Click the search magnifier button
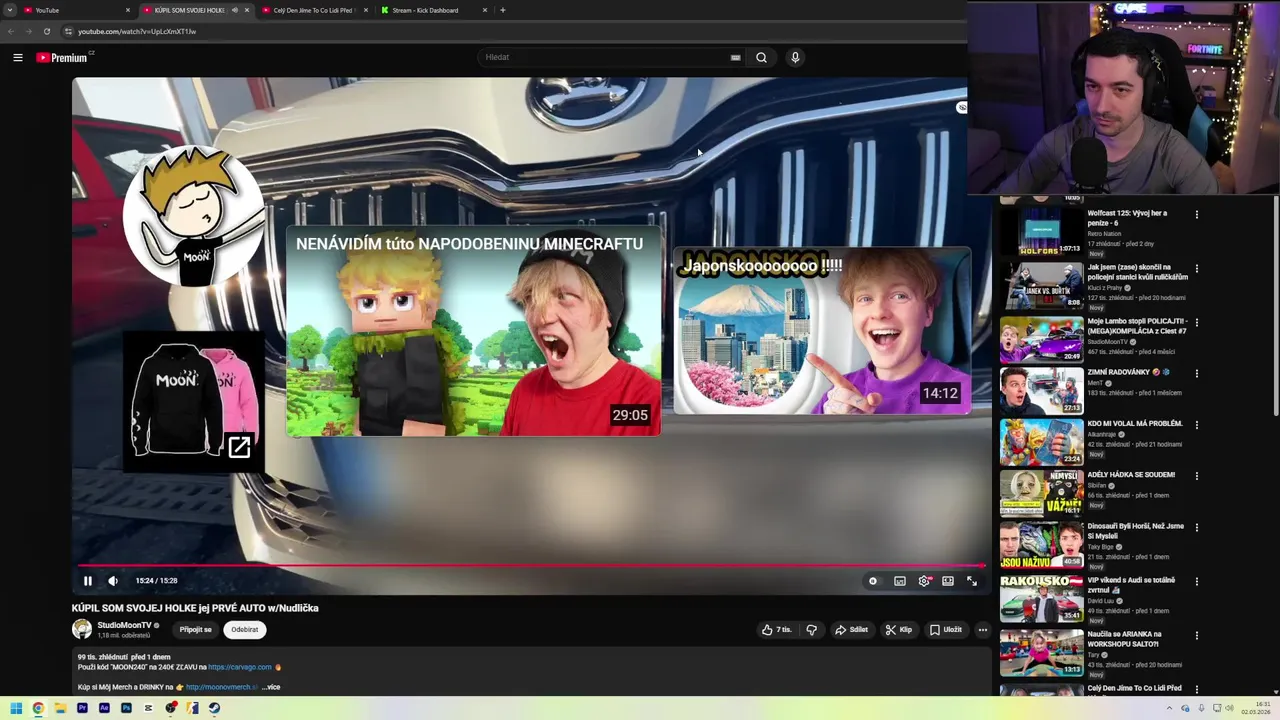The height and width of the screenshot is (720, 1280). (761, 57)
